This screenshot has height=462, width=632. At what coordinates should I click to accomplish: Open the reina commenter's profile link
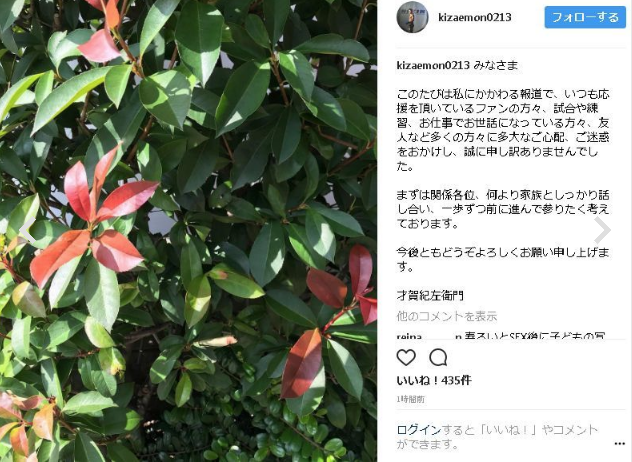click(x=409, y=336)
